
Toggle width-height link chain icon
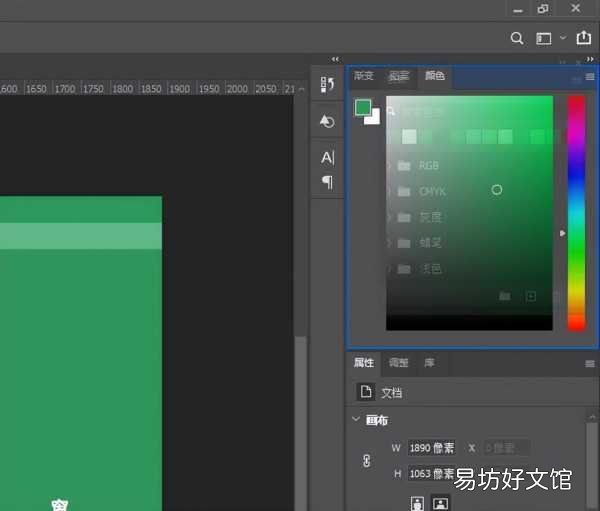pyautogui.click(x=367, y=460)
